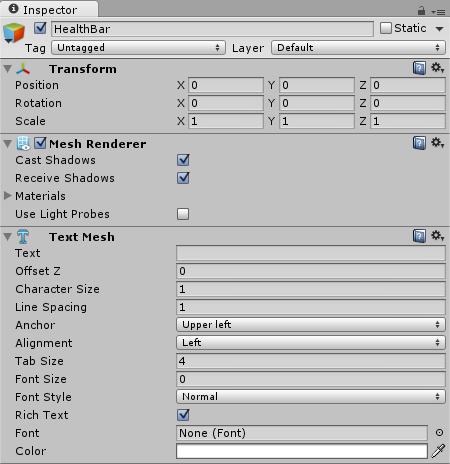The height and width of the screenshot is (464, 450).
Task: Click the Inspector lock icon
Action: pos(421,11)
